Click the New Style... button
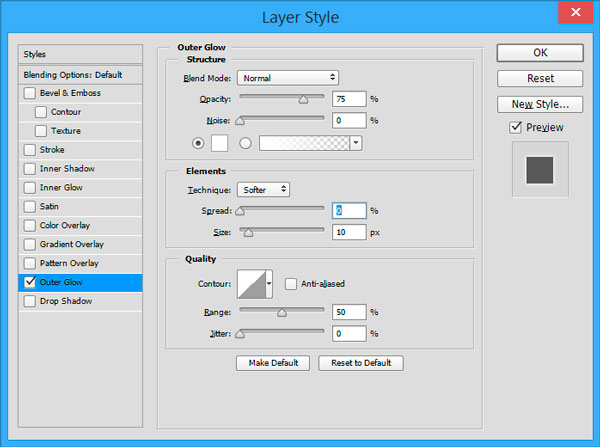Image resolution: width=600 pixels, height=447 pixels. click(540, 104)
